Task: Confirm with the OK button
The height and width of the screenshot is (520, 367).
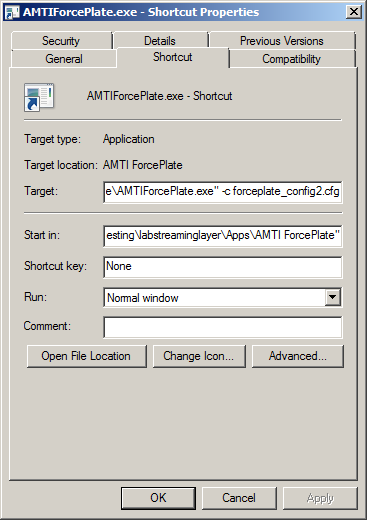Action: 158,498
